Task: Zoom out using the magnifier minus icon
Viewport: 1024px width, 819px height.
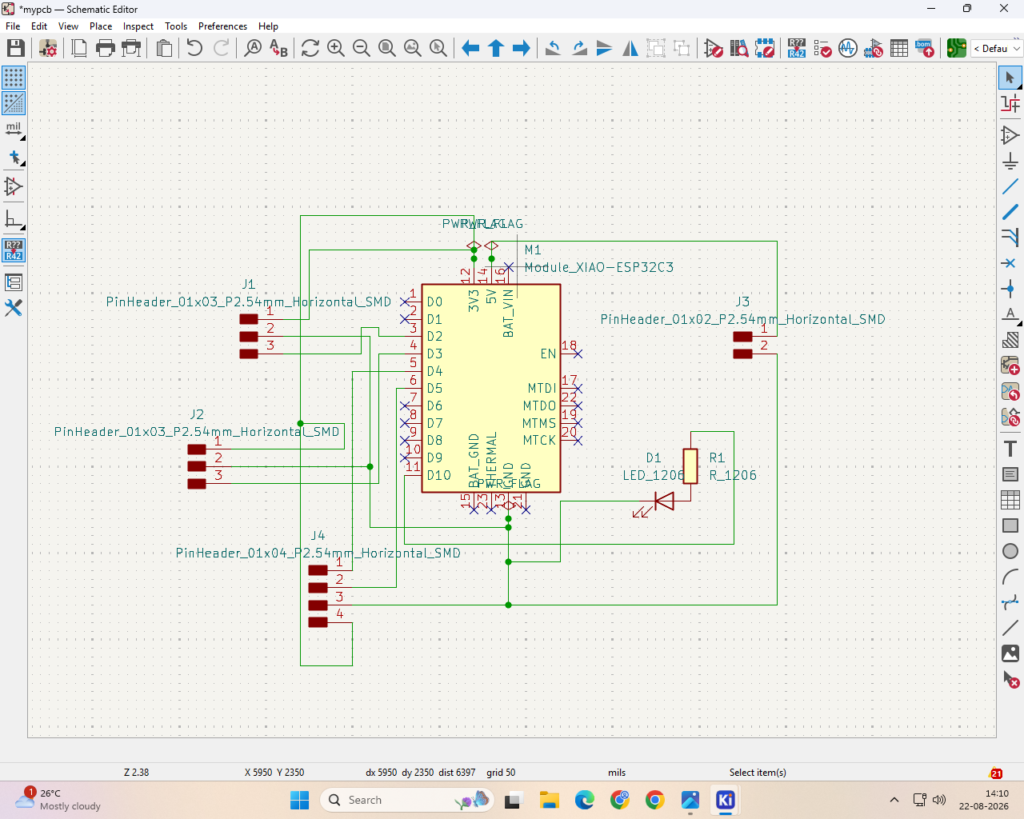Action: click(x=361, y=48)
